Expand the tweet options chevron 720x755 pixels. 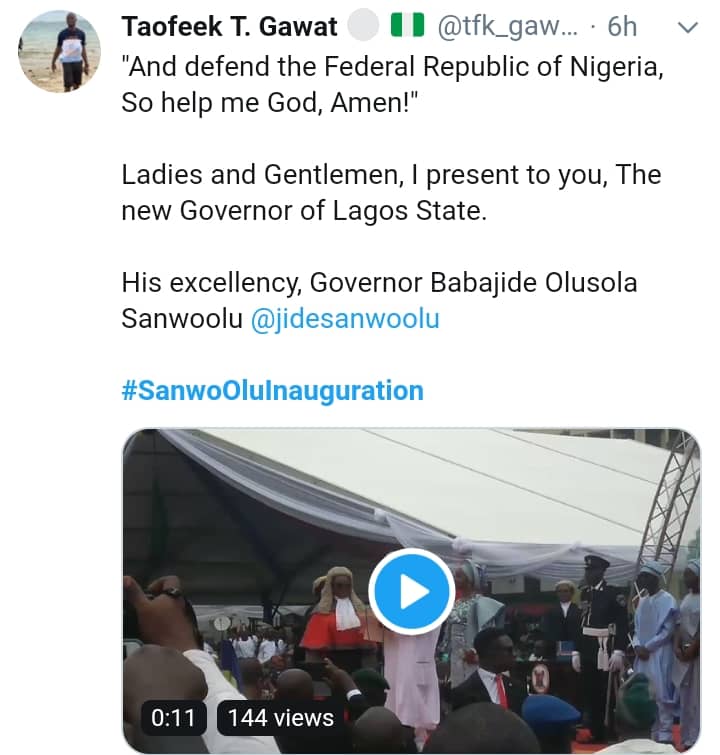coord(687,27)
